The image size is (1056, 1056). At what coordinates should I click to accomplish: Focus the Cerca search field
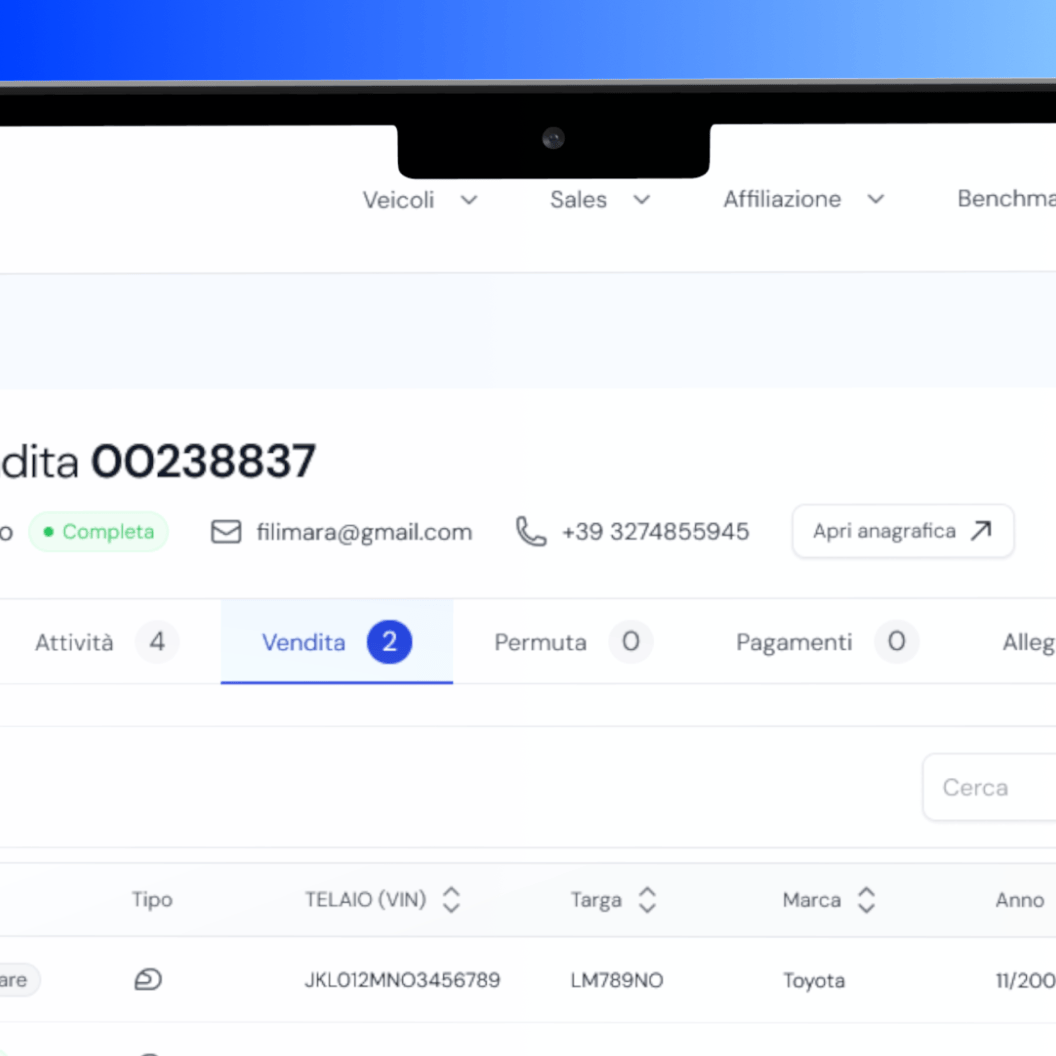pyautogui.click(x=989, y=787)
